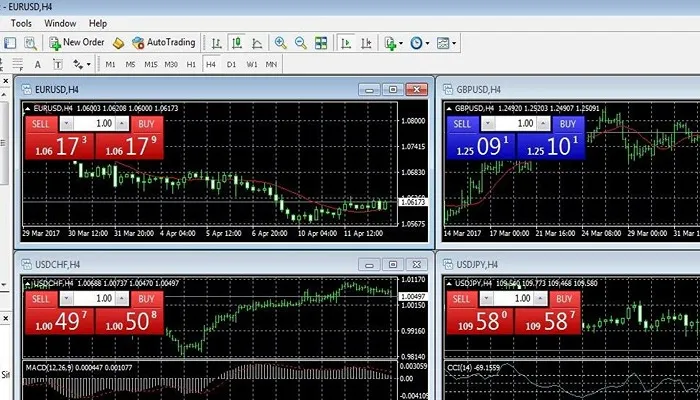Click the zoom in magnifier icon

(x=281, y=43)
